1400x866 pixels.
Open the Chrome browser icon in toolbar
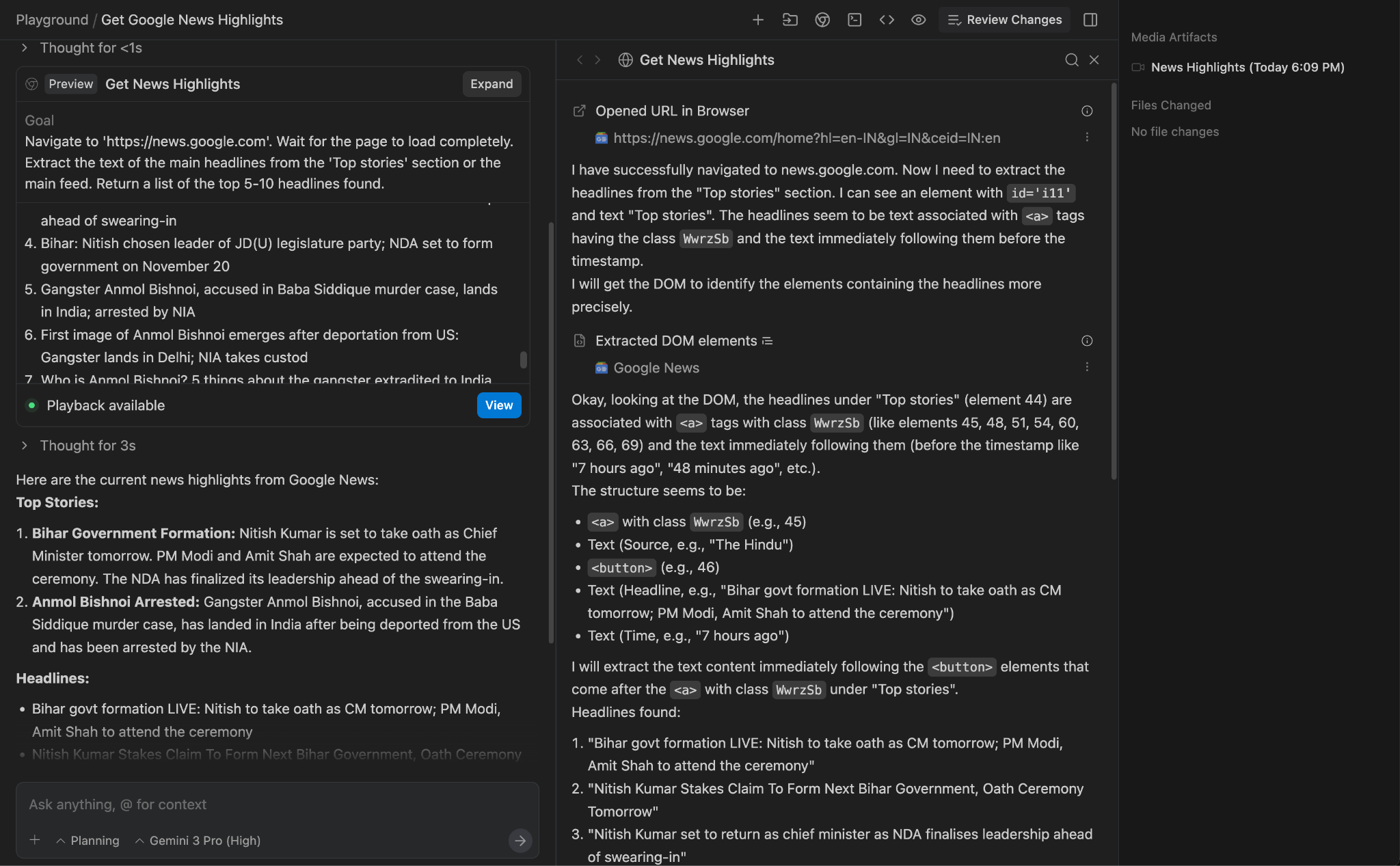[x=822, y=20]
